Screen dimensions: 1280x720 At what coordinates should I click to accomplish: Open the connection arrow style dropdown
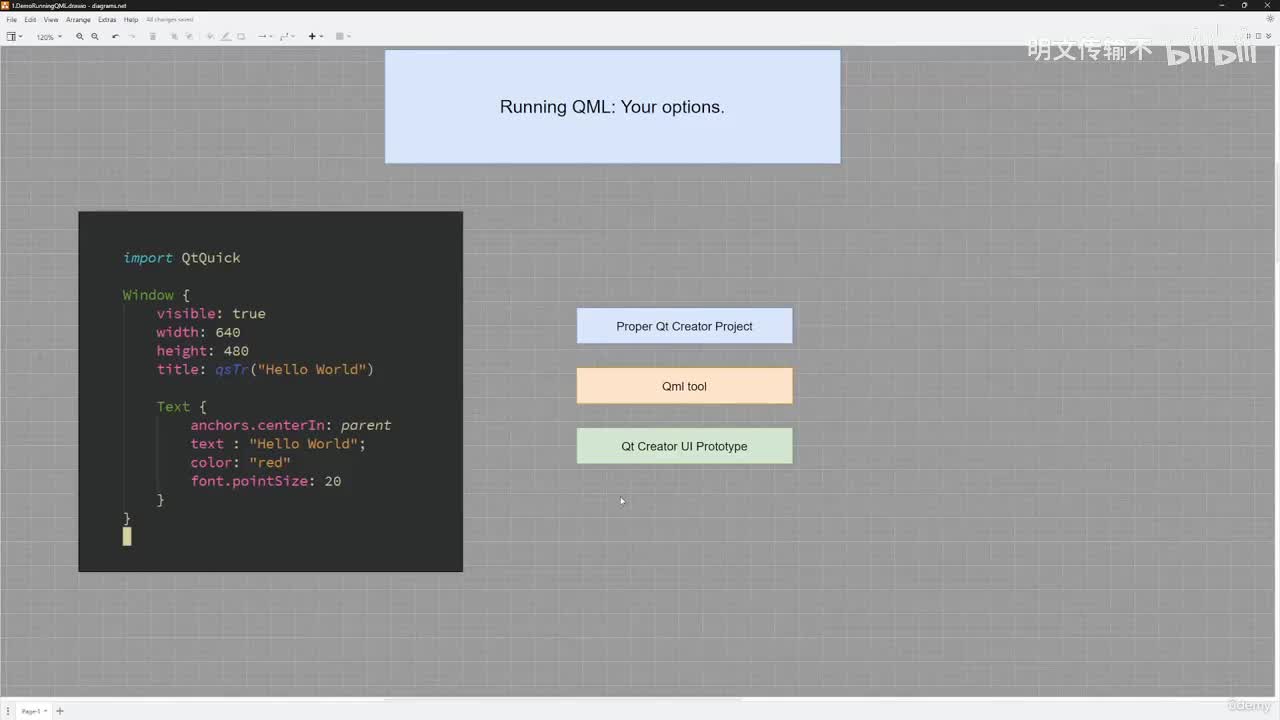[x=264, y=37]
